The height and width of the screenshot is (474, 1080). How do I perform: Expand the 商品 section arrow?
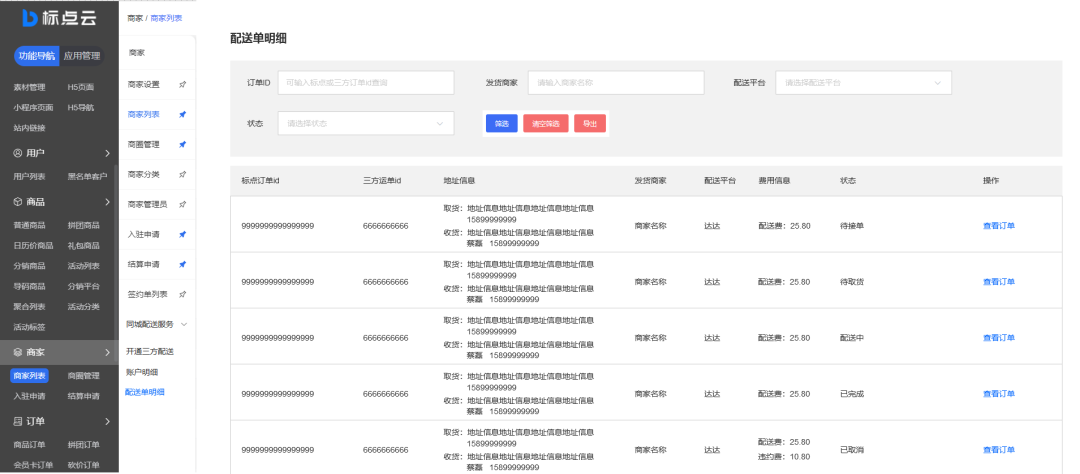tap(107, 202)
